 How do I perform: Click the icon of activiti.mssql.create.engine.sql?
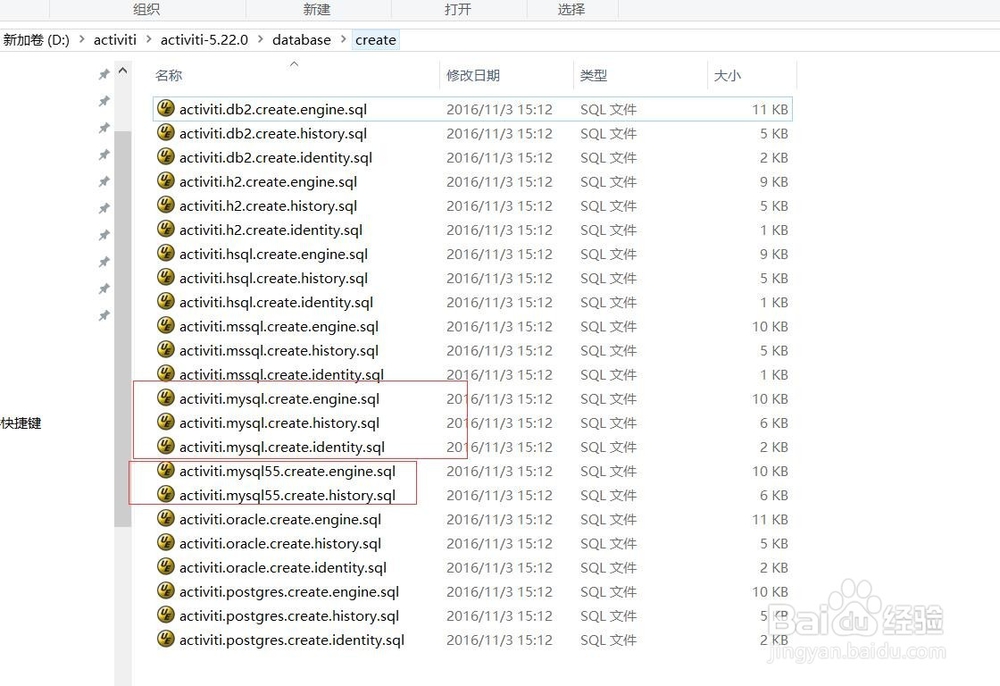(166, 326)
